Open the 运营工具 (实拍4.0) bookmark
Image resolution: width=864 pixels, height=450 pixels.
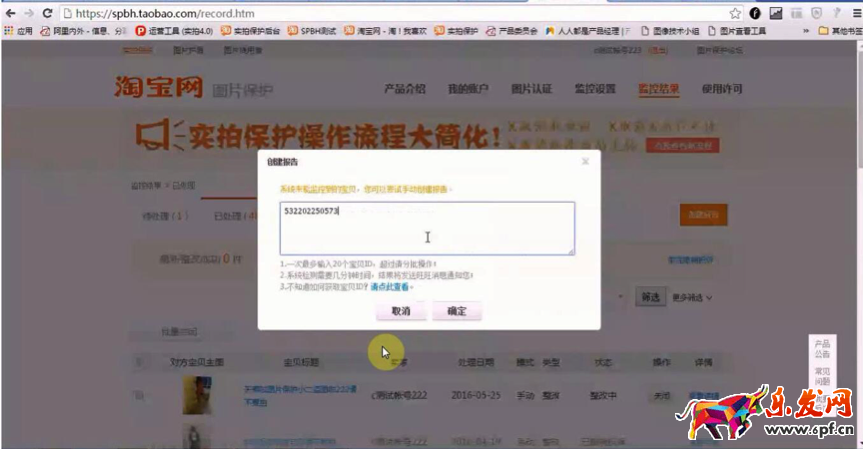[174, 31]
